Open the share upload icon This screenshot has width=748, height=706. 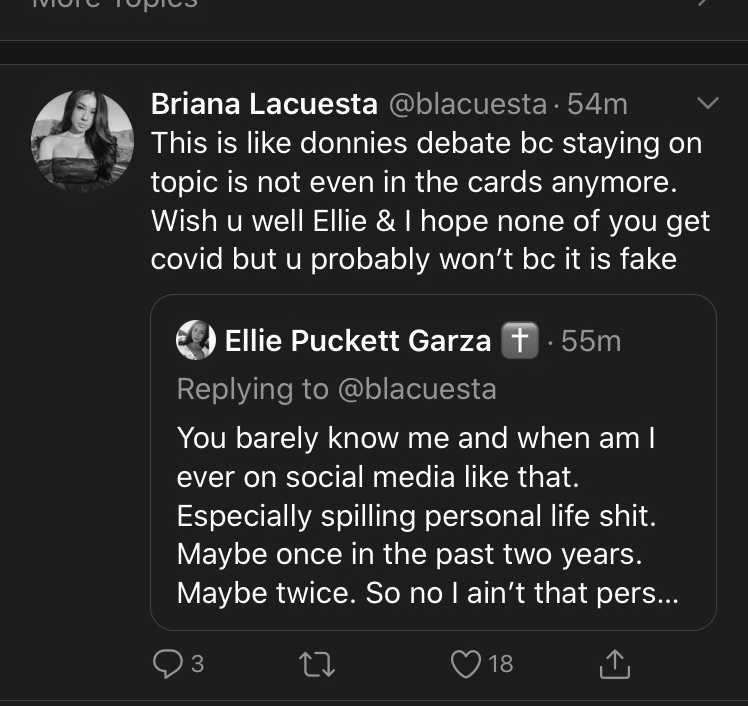click(x=614, y=664)
